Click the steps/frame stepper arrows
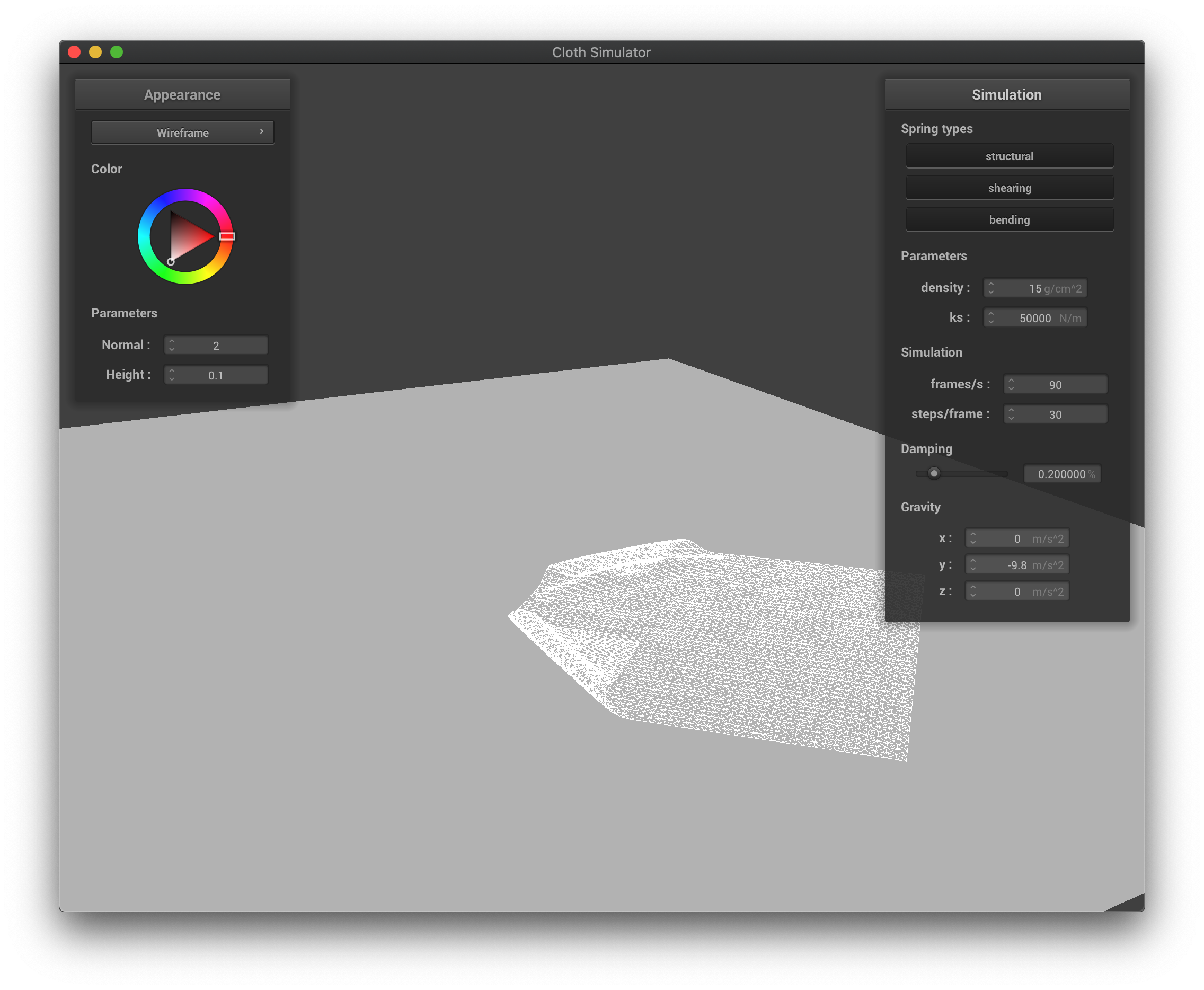The width and height of the screenshot is (1204, 990). point(1011,414)
